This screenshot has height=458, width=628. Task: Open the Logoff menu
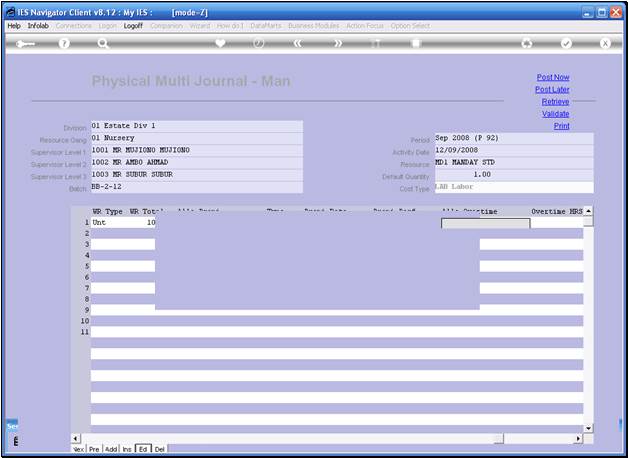click(x=133, y=26)
